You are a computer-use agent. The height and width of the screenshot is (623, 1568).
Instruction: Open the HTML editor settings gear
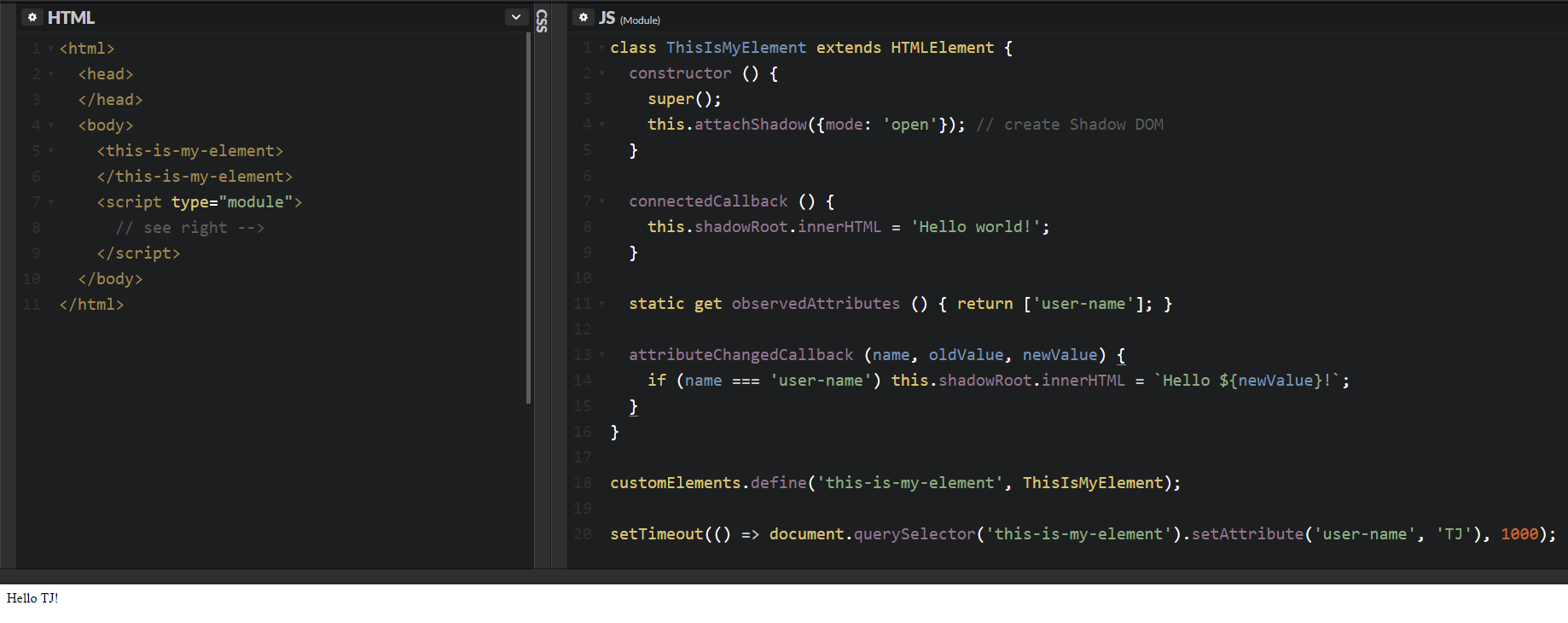pos(32,17)
